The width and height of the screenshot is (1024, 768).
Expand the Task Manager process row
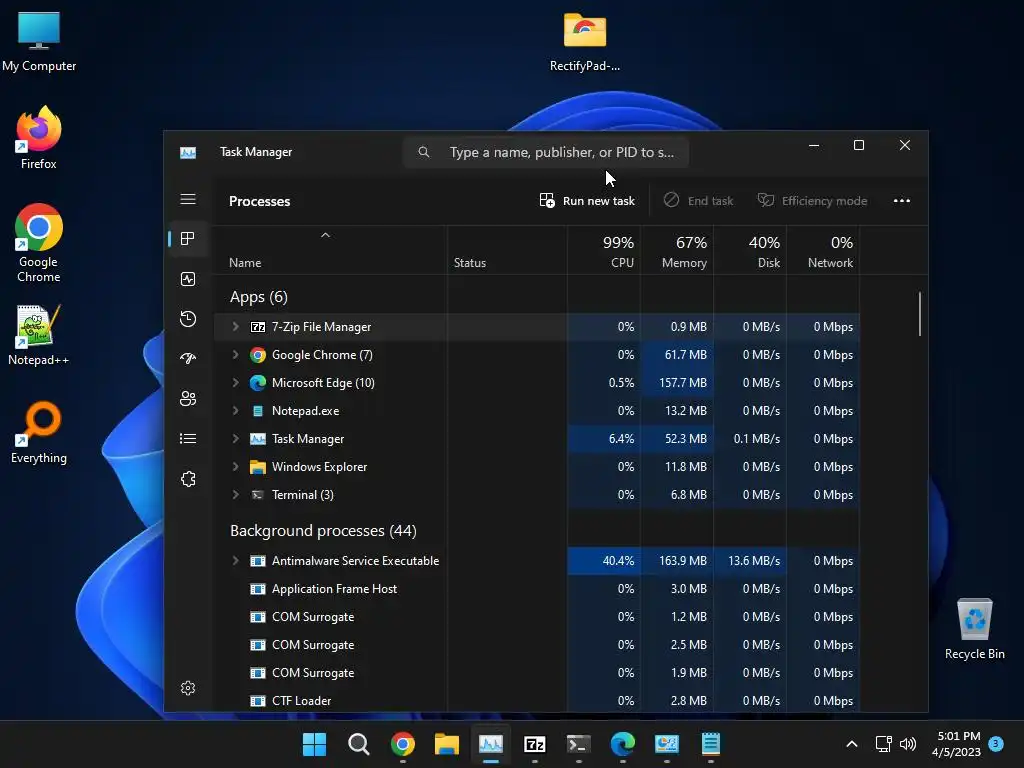[x=236, y=439]
